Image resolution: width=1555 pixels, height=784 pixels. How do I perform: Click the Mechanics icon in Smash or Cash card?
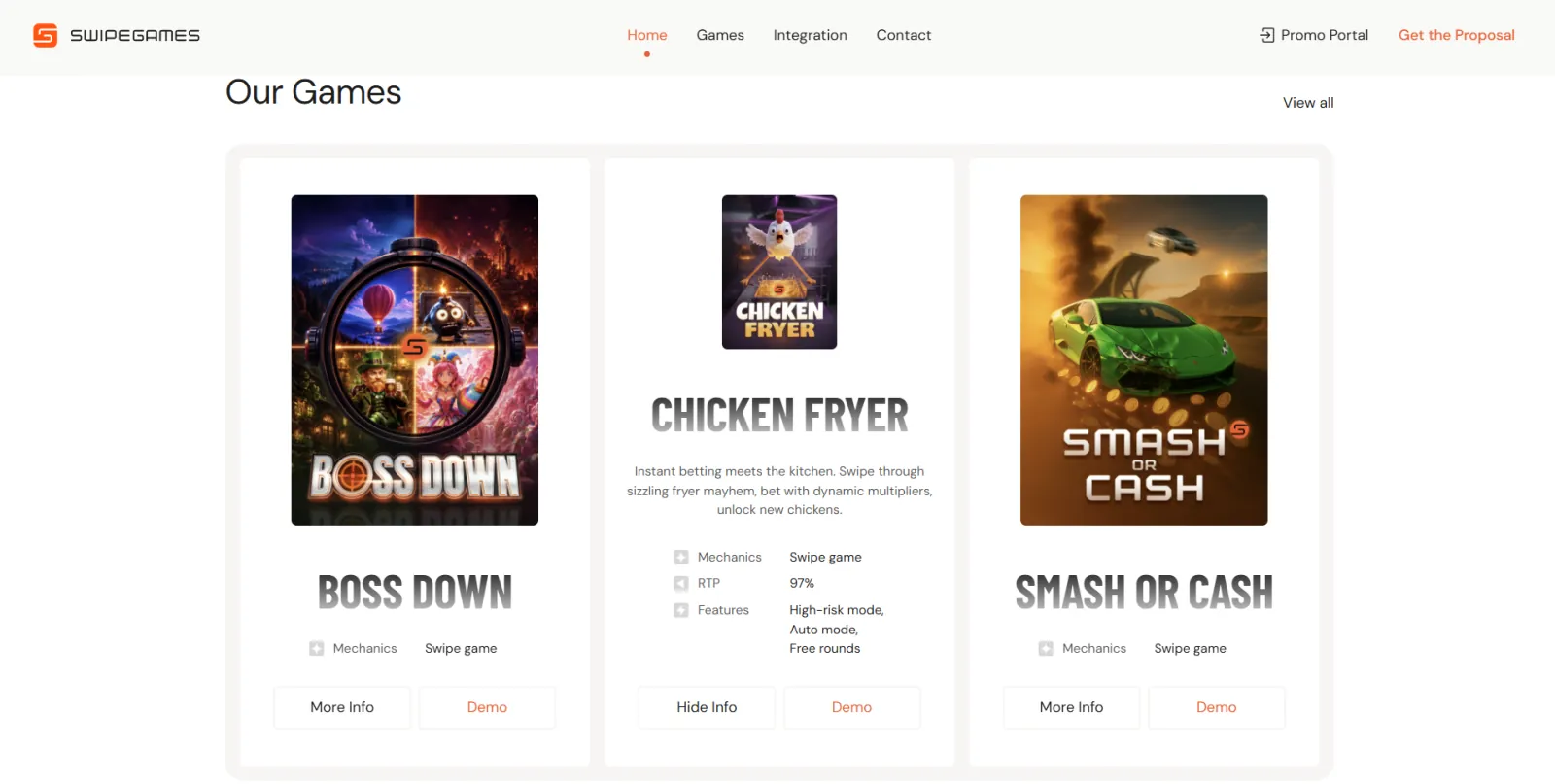pos(1046,648)
